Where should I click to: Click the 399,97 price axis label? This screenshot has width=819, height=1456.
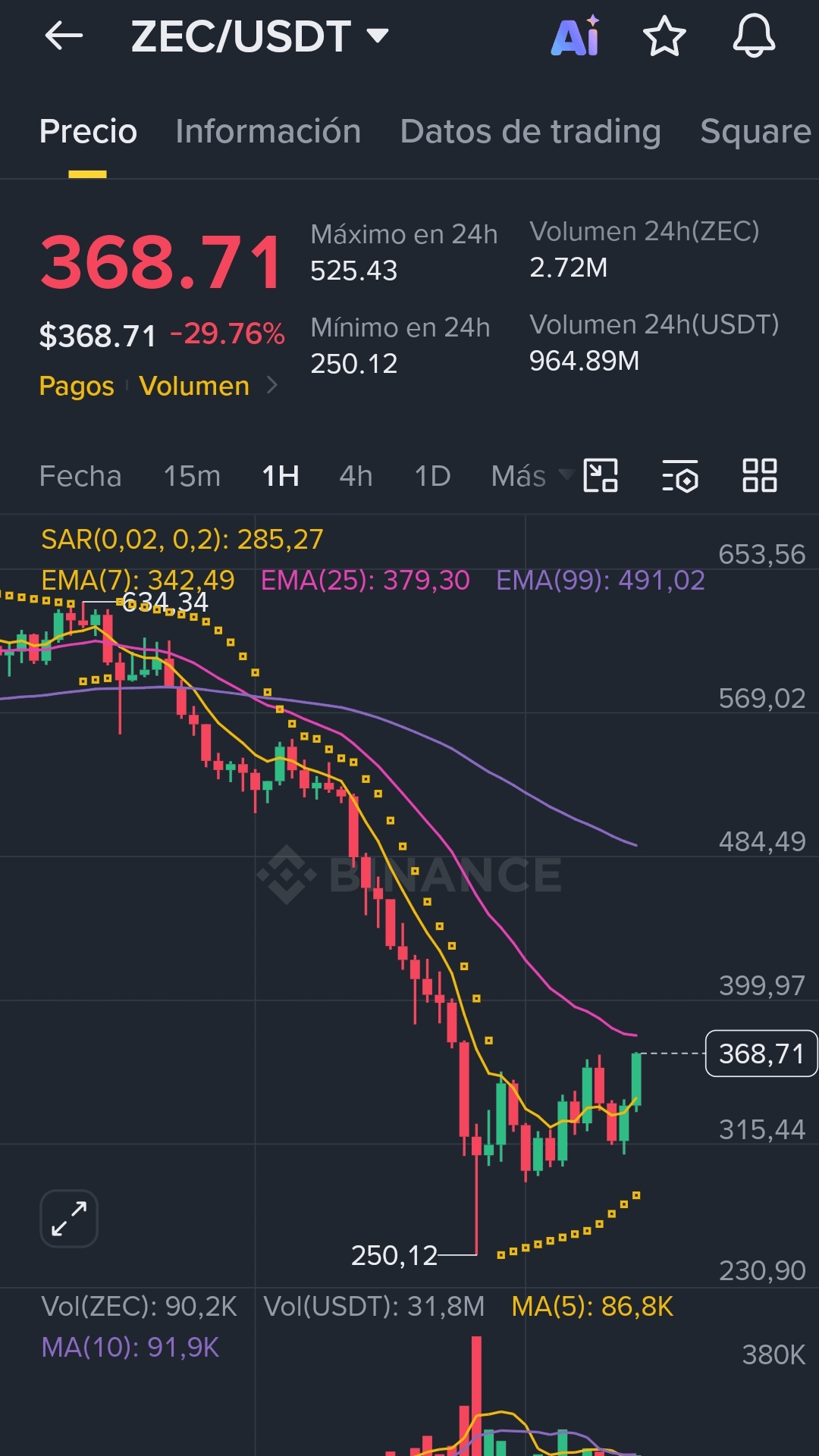[x=762, y=985]
